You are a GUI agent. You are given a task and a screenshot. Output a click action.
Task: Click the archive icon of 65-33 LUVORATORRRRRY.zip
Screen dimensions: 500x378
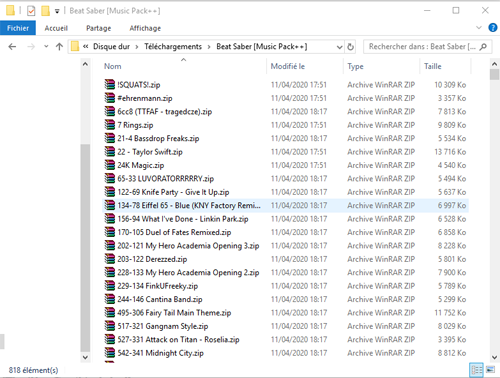pos(110,178)
